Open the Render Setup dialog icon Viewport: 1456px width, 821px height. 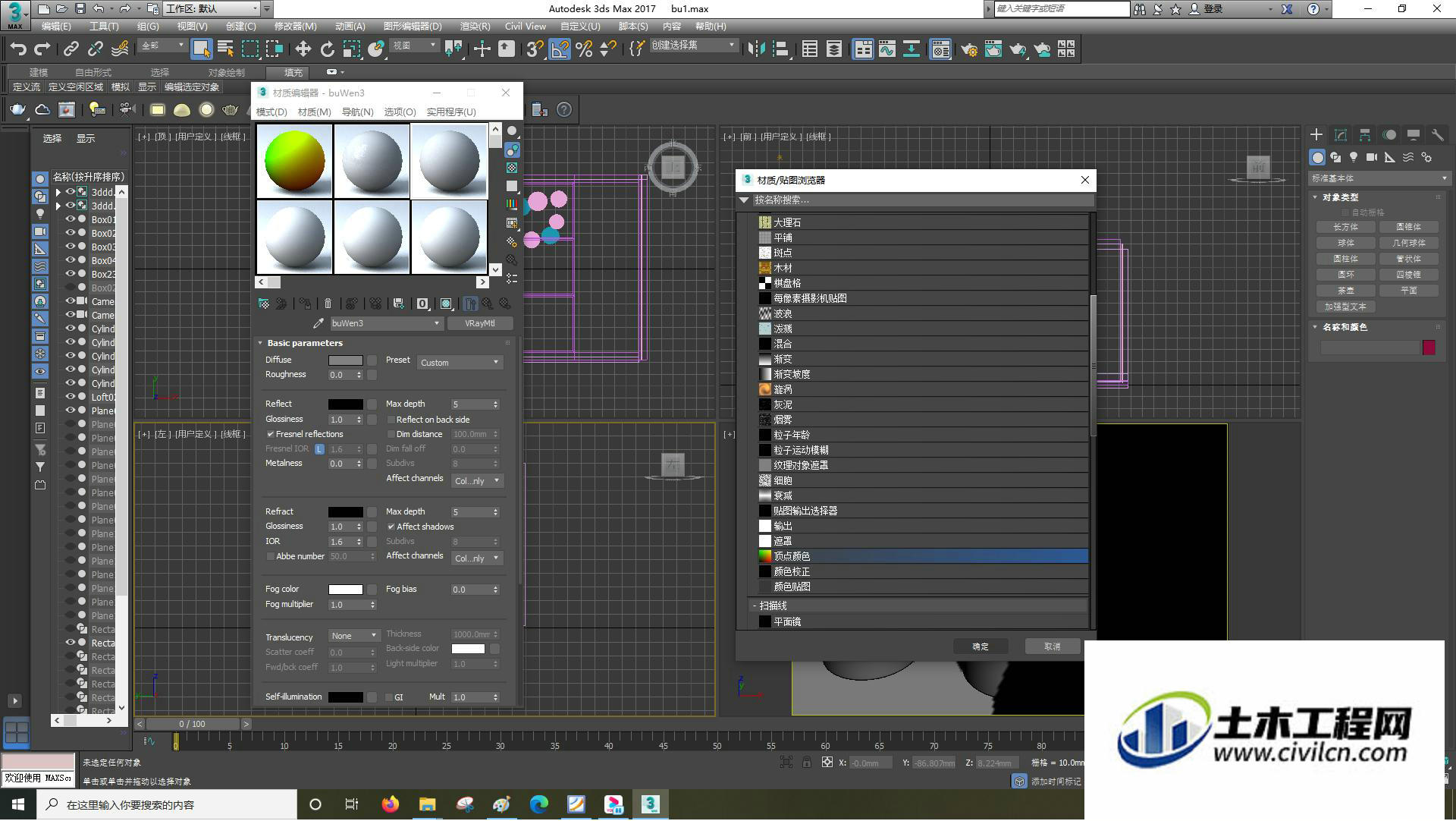pyautogui.click(x=969, y=49)
